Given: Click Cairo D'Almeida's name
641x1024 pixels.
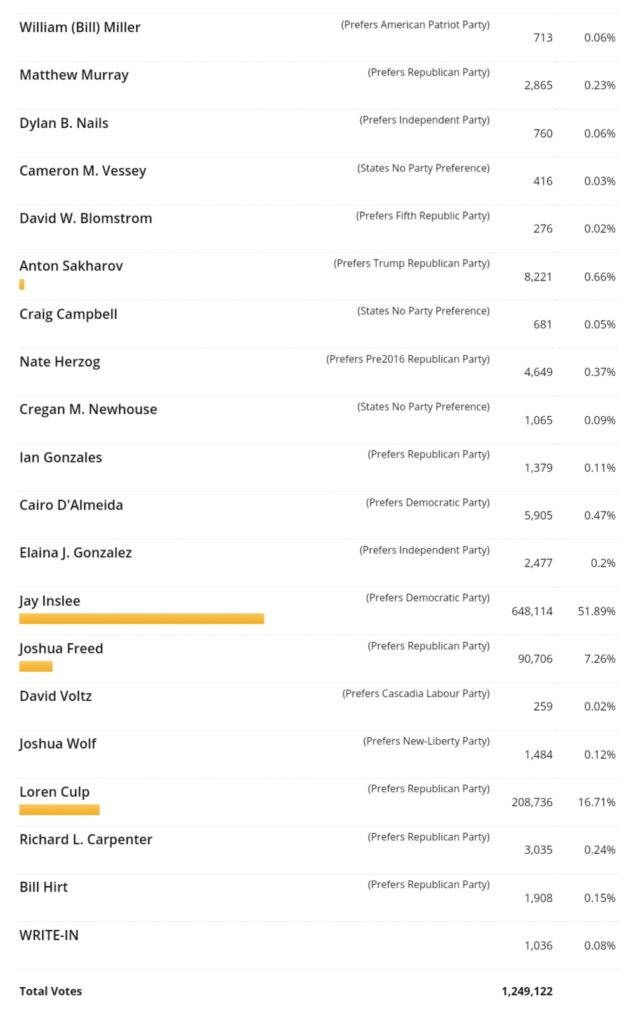Looking at the screenshot, I should tap(71, 505).
